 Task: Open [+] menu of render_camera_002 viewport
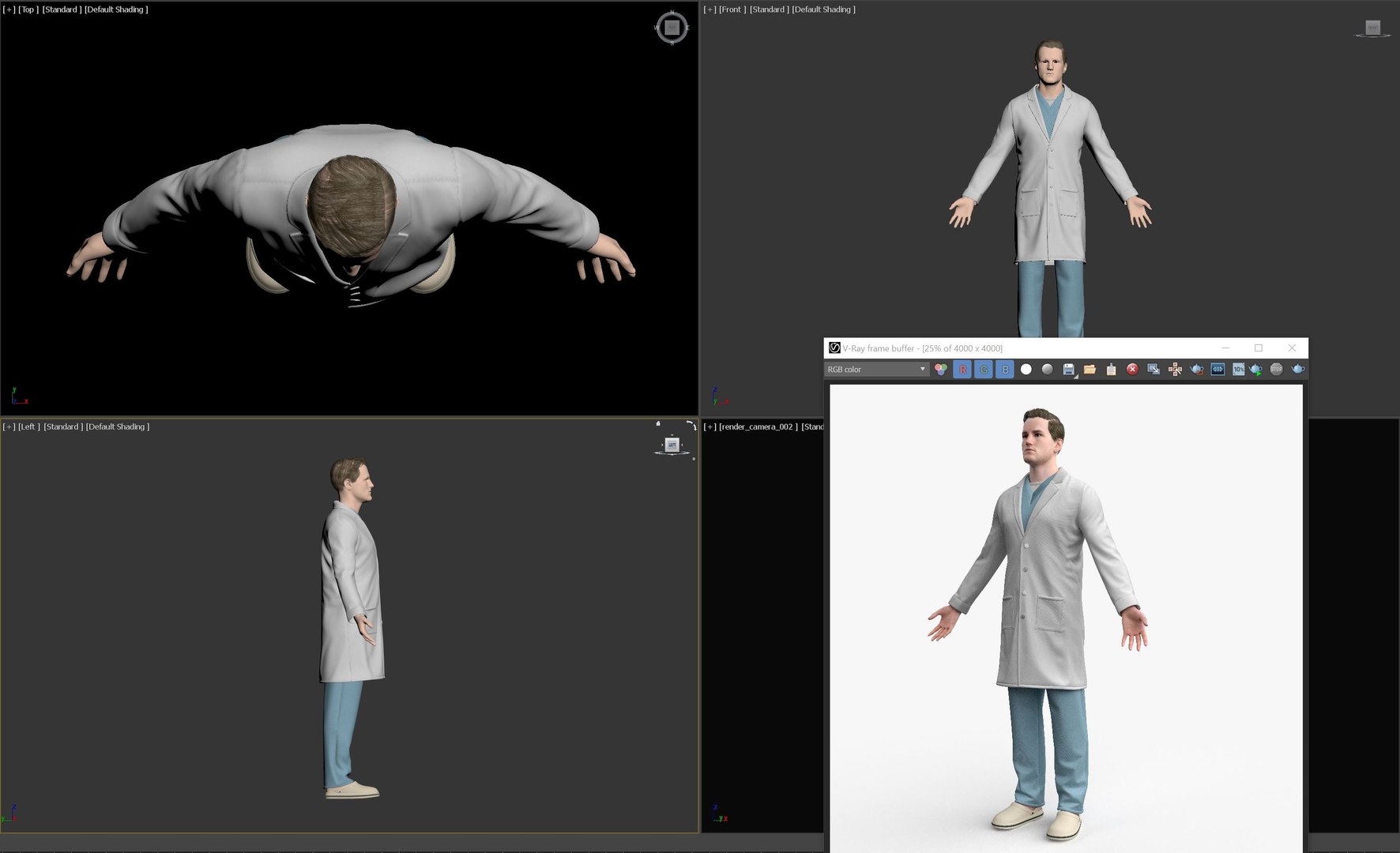709,426
